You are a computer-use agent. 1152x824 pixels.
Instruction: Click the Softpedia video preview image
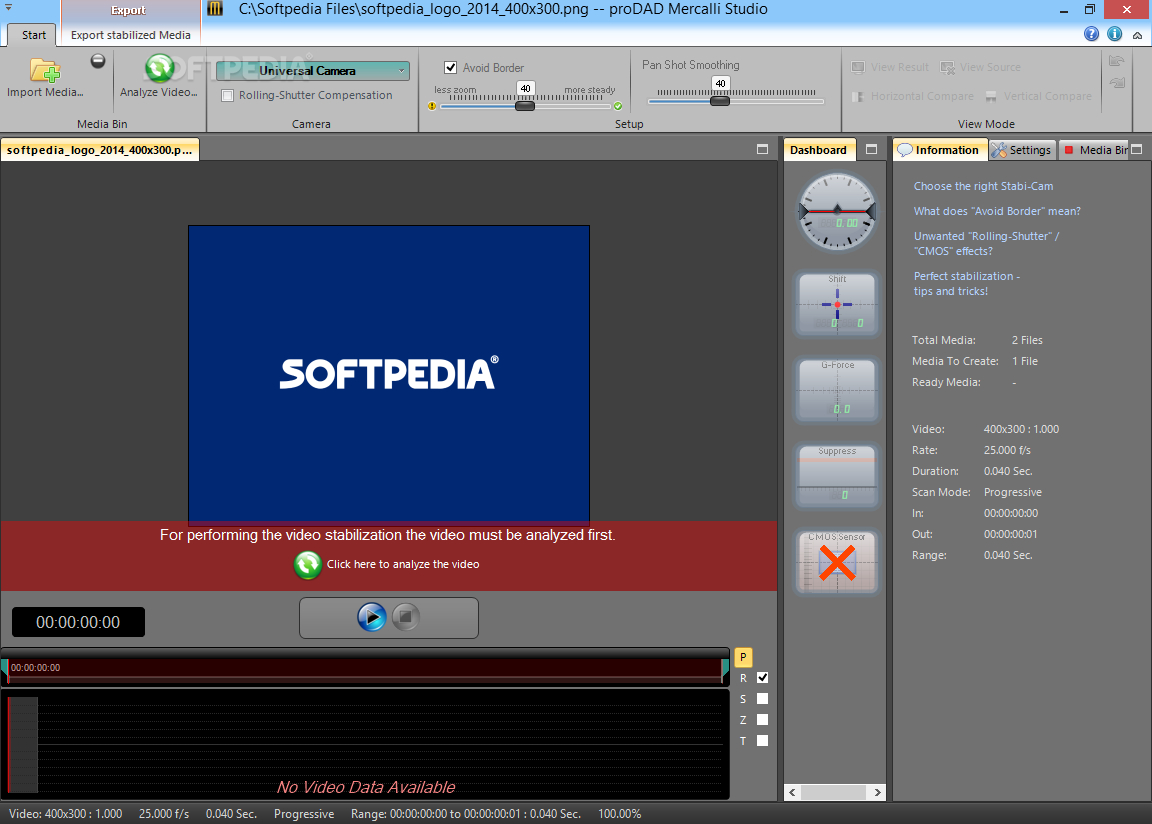pyautogui.click(x=389, y=374)
